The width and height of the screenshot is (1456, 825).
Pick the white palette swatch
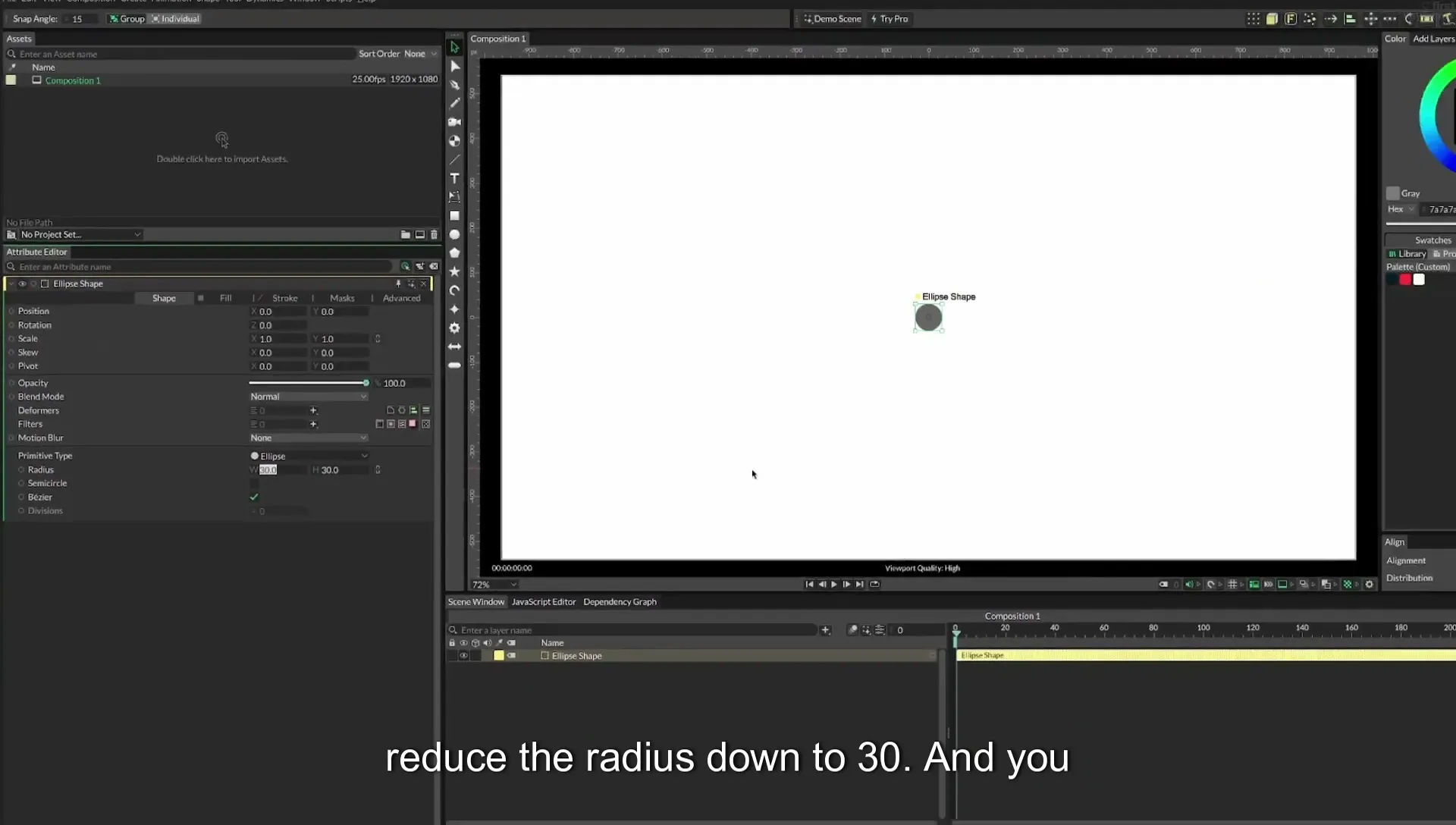[x=1419, y=280]
